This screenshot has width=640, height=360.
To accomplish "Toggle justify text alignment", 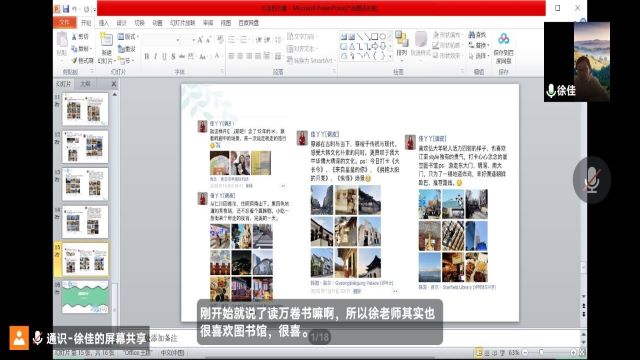I will coord(258,56).
